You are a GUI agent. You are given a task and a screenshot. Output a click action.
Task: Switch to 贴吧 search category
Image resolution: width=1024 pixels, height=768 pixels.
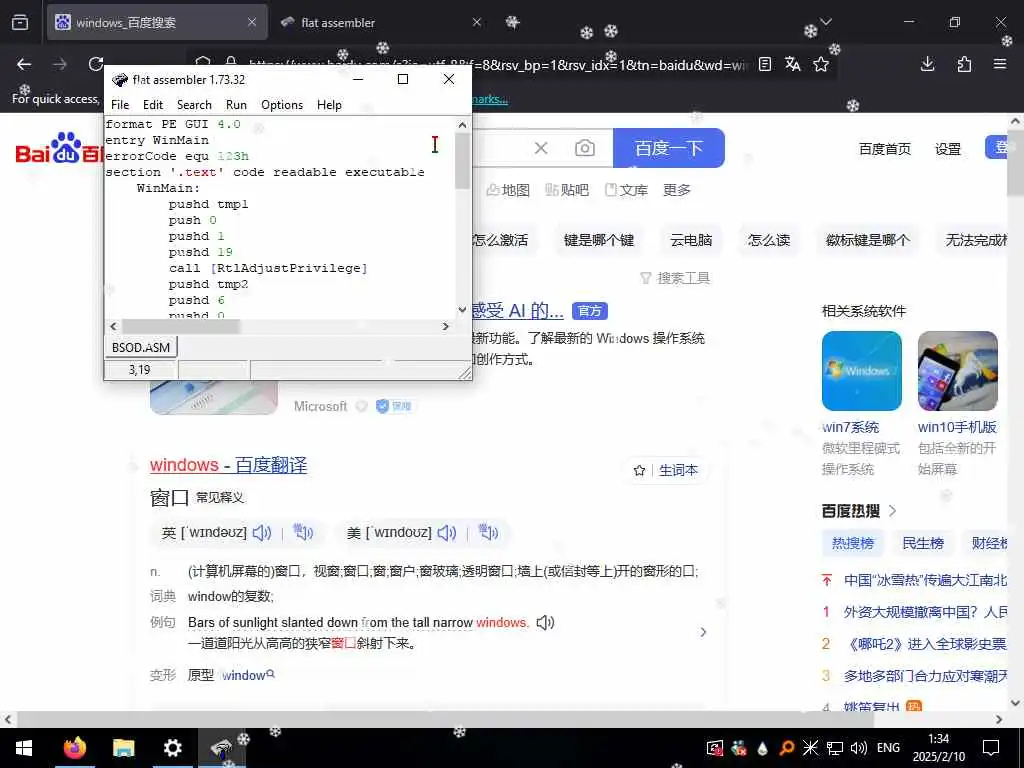[567, 190]
